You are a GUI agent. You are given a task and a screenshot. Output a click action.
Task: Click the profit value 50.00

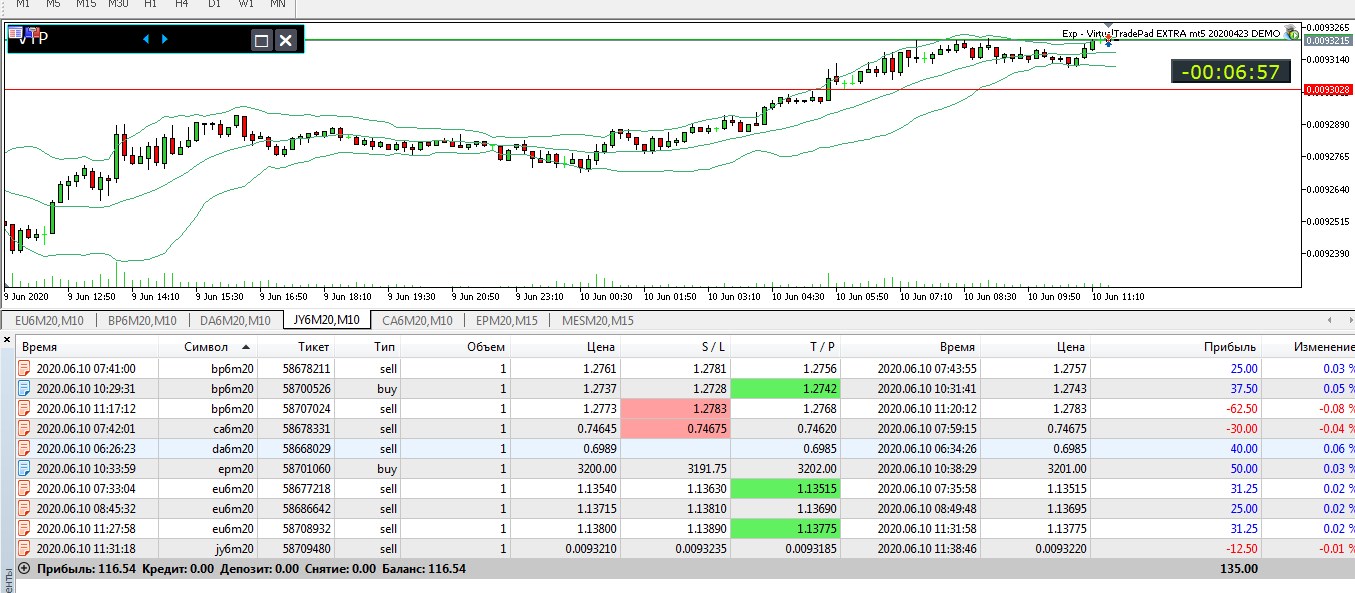coord(1243,468)
